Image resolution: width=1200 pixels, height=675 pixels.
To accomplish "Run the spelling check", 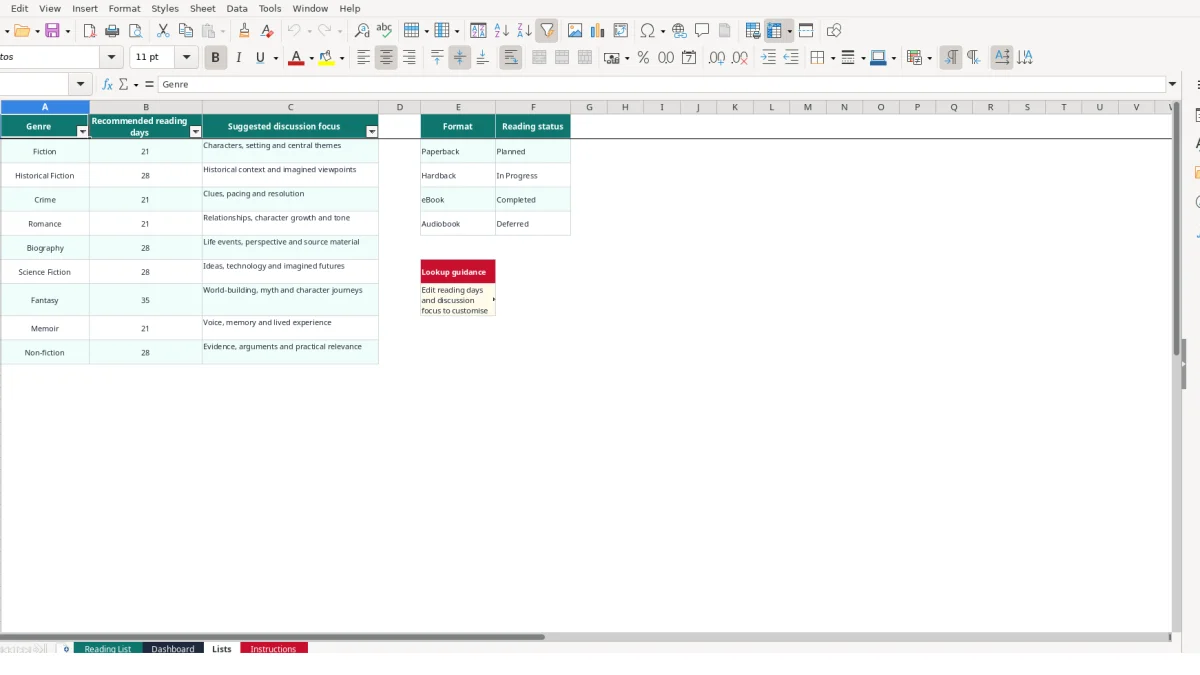I will tap(383, 31).
